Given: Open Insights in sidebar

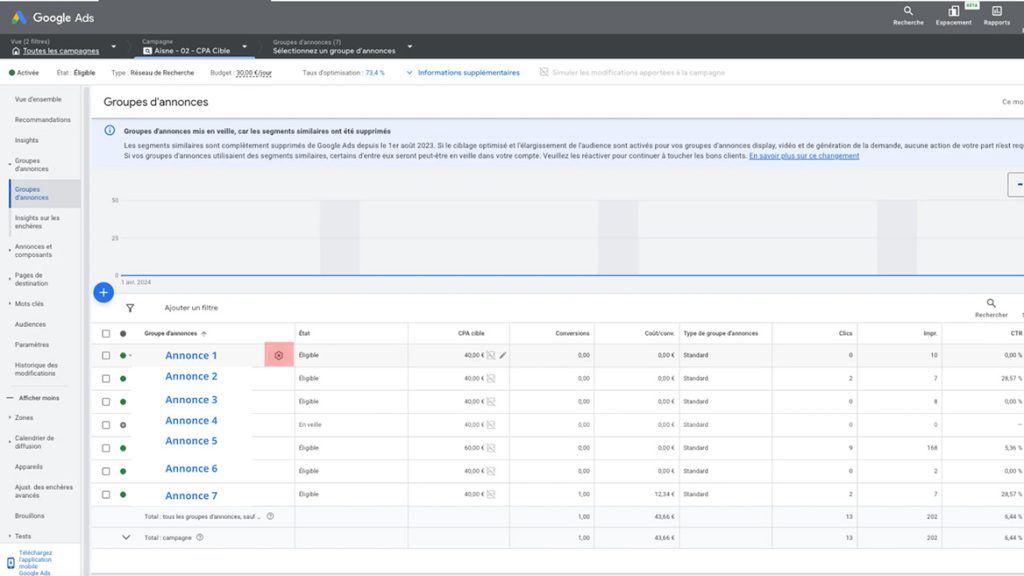Looking at the screenshot, I should pyautogui.click(x=27, y=140).
